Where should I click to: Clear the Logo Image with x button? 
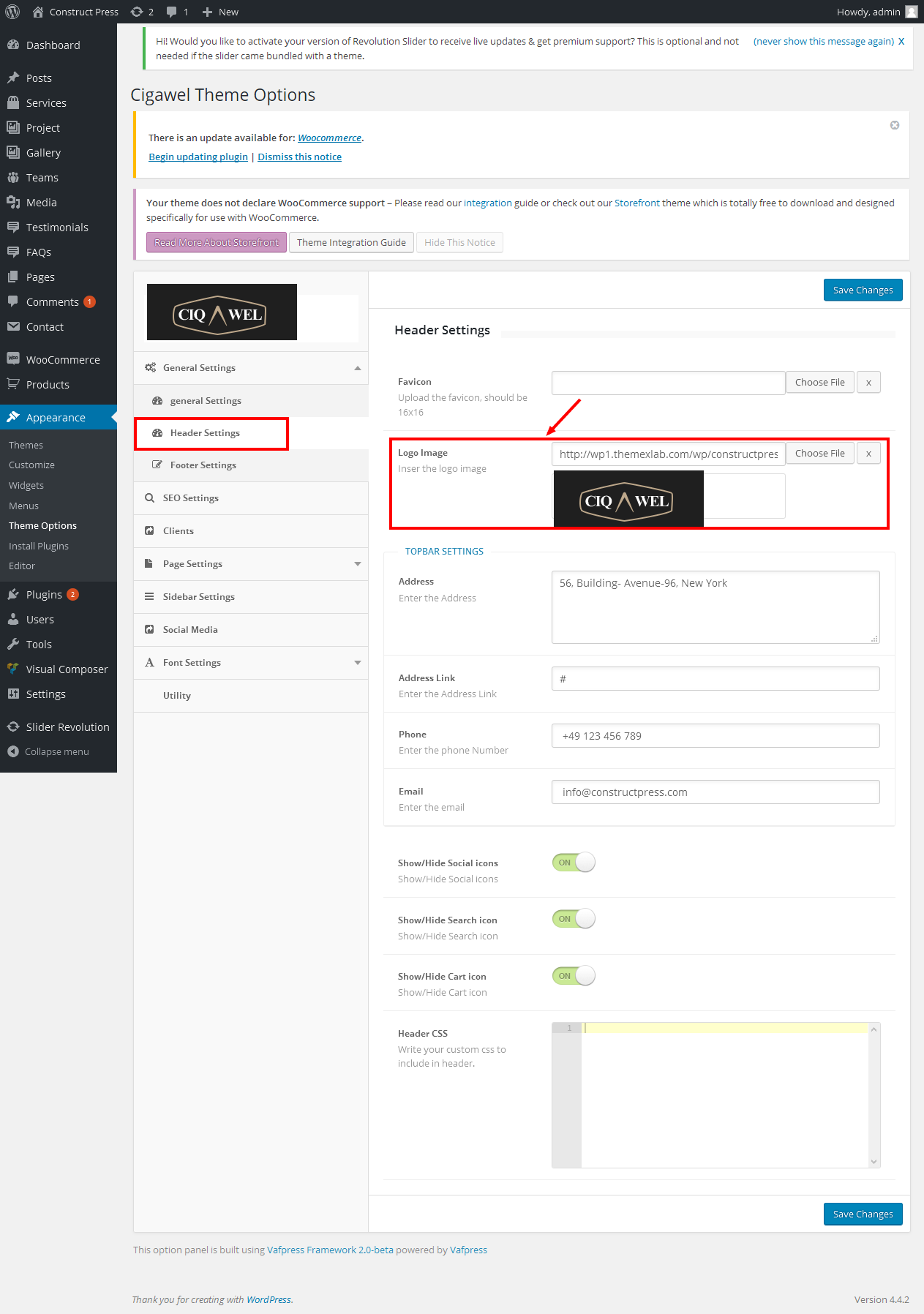click(x=868, y=454)
